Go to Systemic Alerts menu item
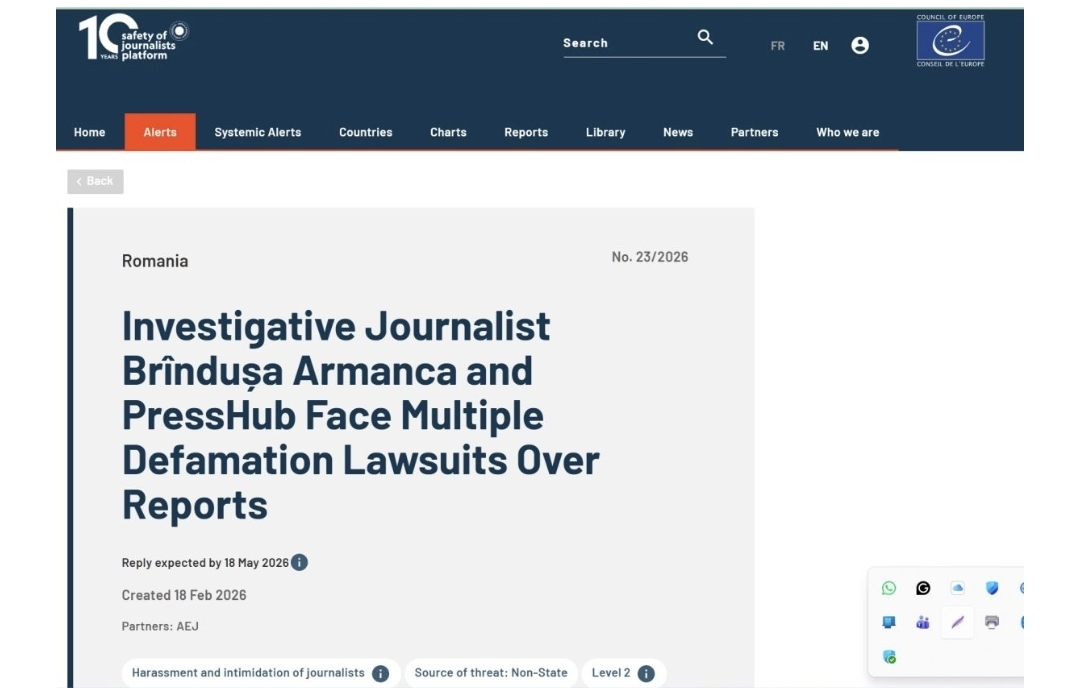Screen dimensions: 1080x688 (257, 132)
